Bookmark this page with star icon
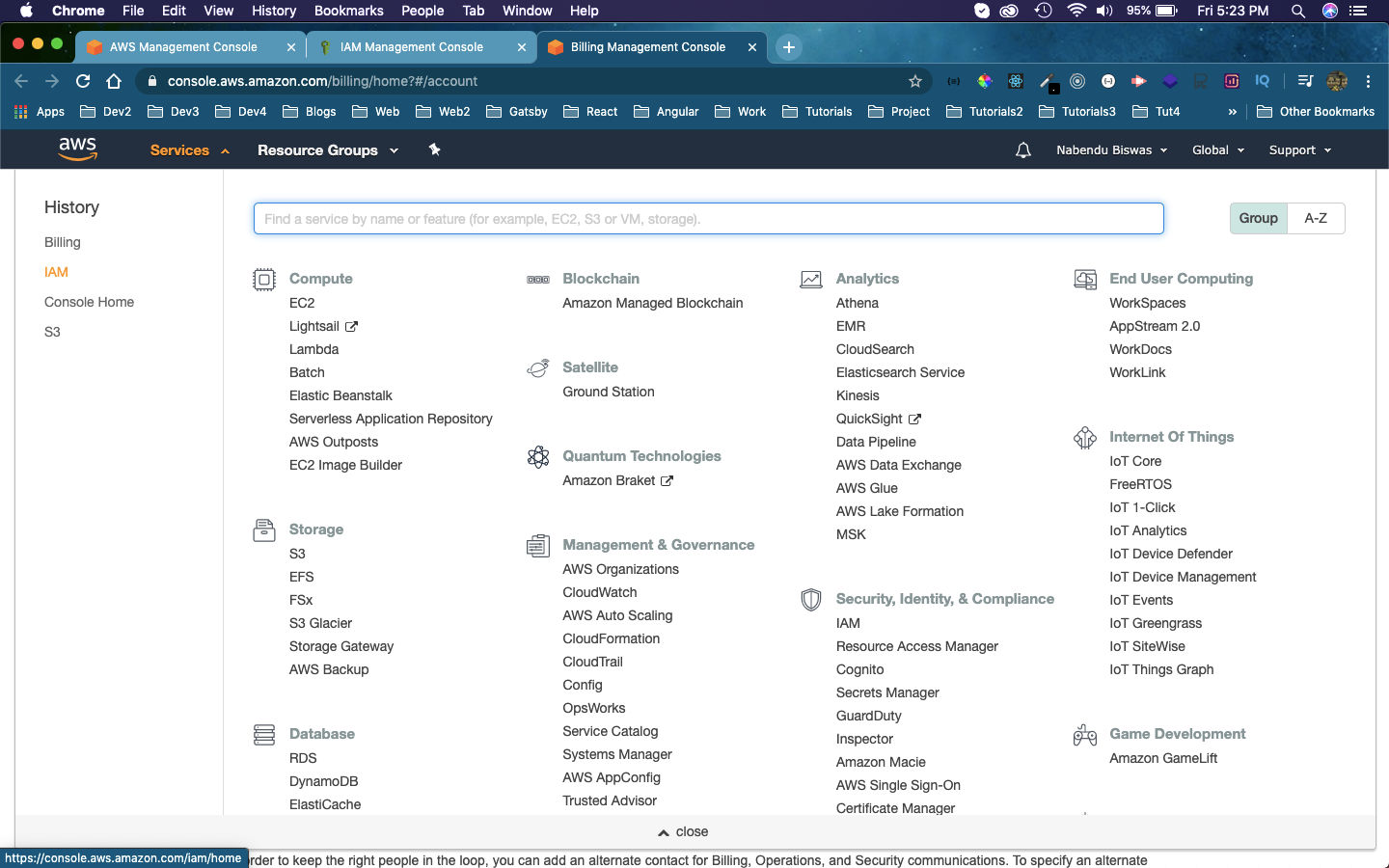Image resolution: width=1389 pixels, height=868 pixels. (x=915, y=81)
